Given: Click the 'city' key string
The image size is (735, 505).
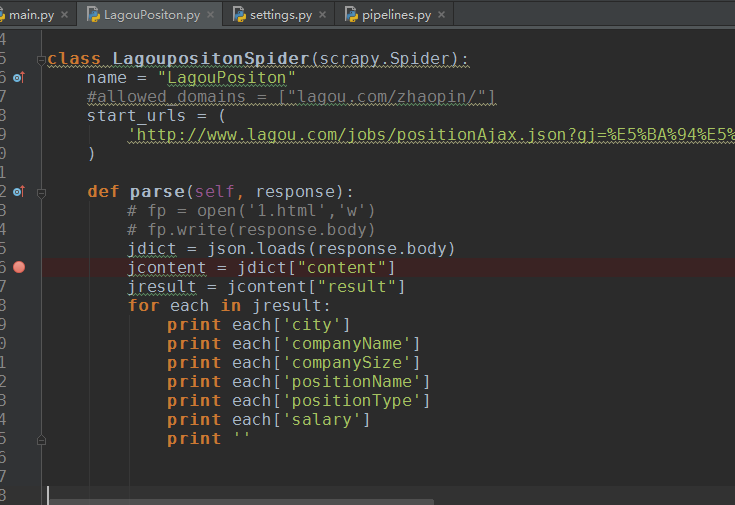Looking at the screenshot, I should [x=311, y=325].
